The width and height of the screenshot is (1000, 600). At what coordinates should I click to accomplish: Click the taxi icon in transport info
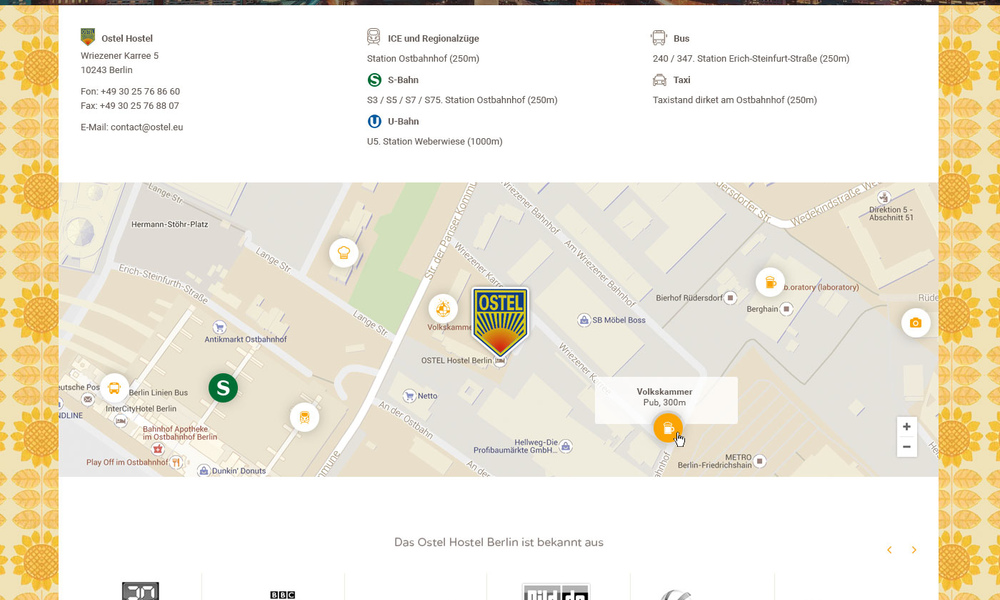659,80
